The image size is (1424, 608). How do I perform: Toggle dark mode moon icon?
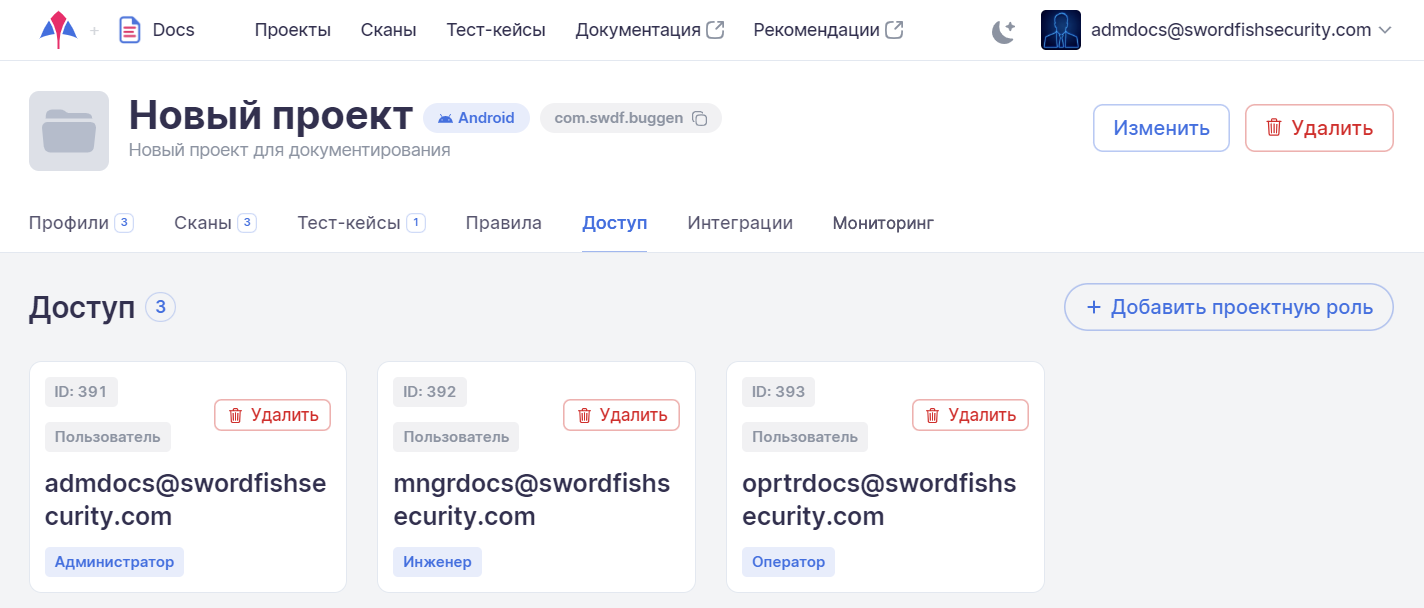tap(1003, 31)
